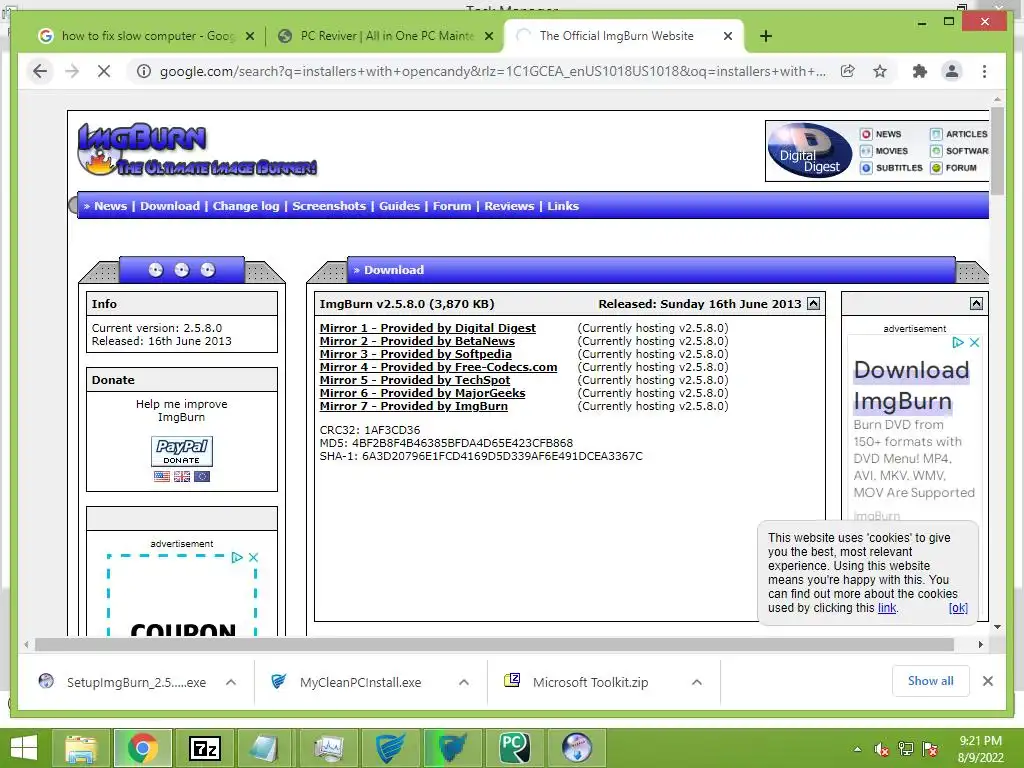Viewport: 1024px width, 768px height.
Task: Open the Screenshots navigation item
Action: pyautogui.click(x=329, y=206)
